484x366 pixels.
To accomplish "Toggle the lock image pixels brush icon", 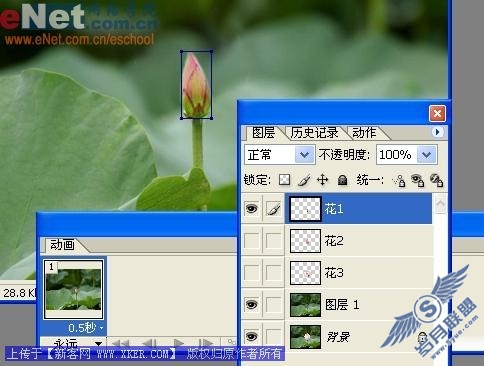I will coord(303,180).
